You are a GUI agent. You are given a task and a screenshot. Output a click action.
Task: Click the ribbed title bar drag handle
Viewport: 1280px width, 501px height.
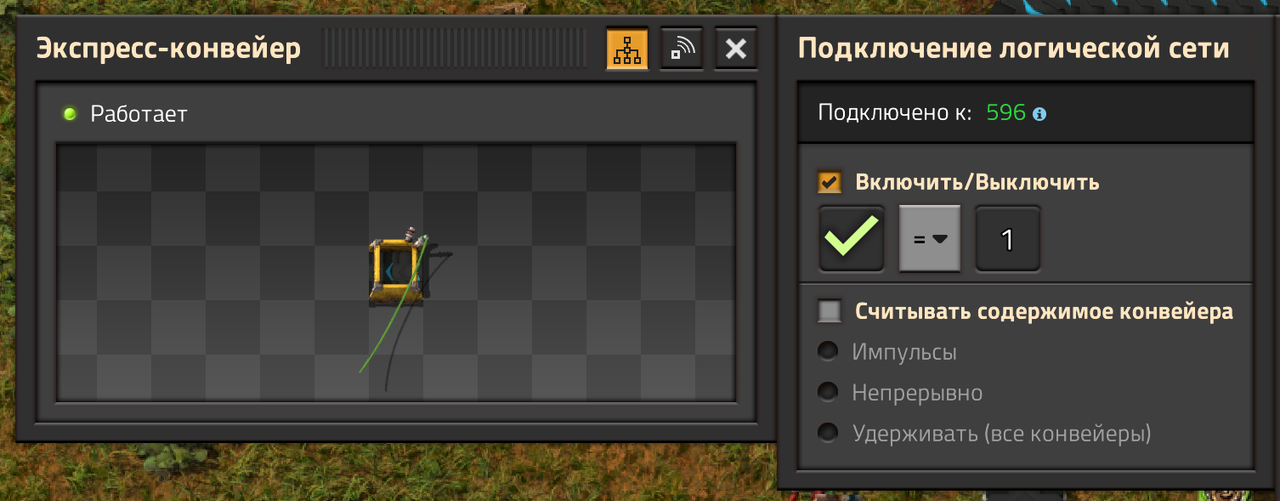tap(457, 48)
